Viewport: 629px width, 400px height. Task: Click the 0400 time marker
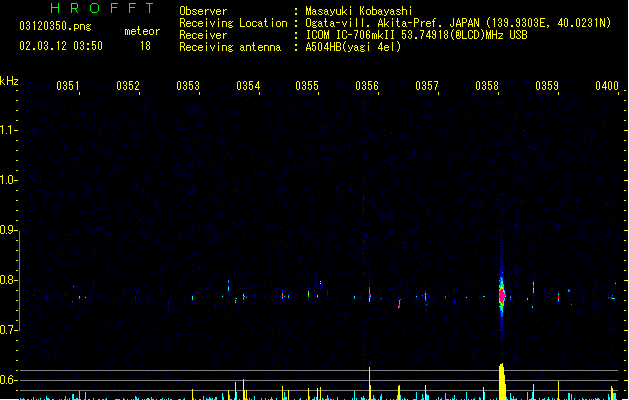[607, 86]
